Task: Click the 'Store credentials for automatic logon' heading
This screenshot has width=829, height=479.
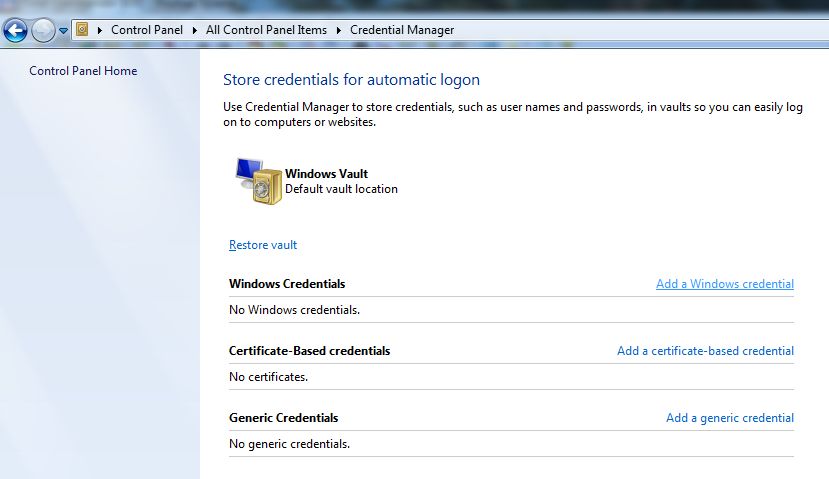Action: pos(351,80)
